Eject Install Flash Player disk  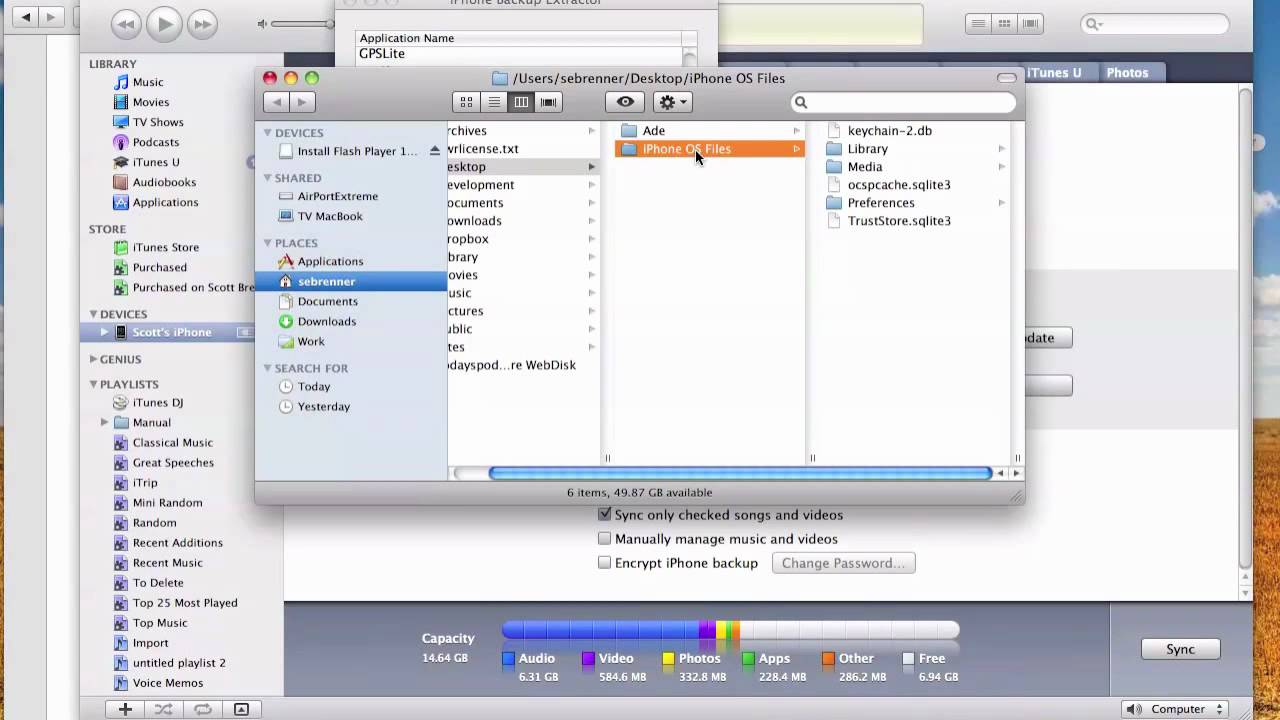pos(435,151)
